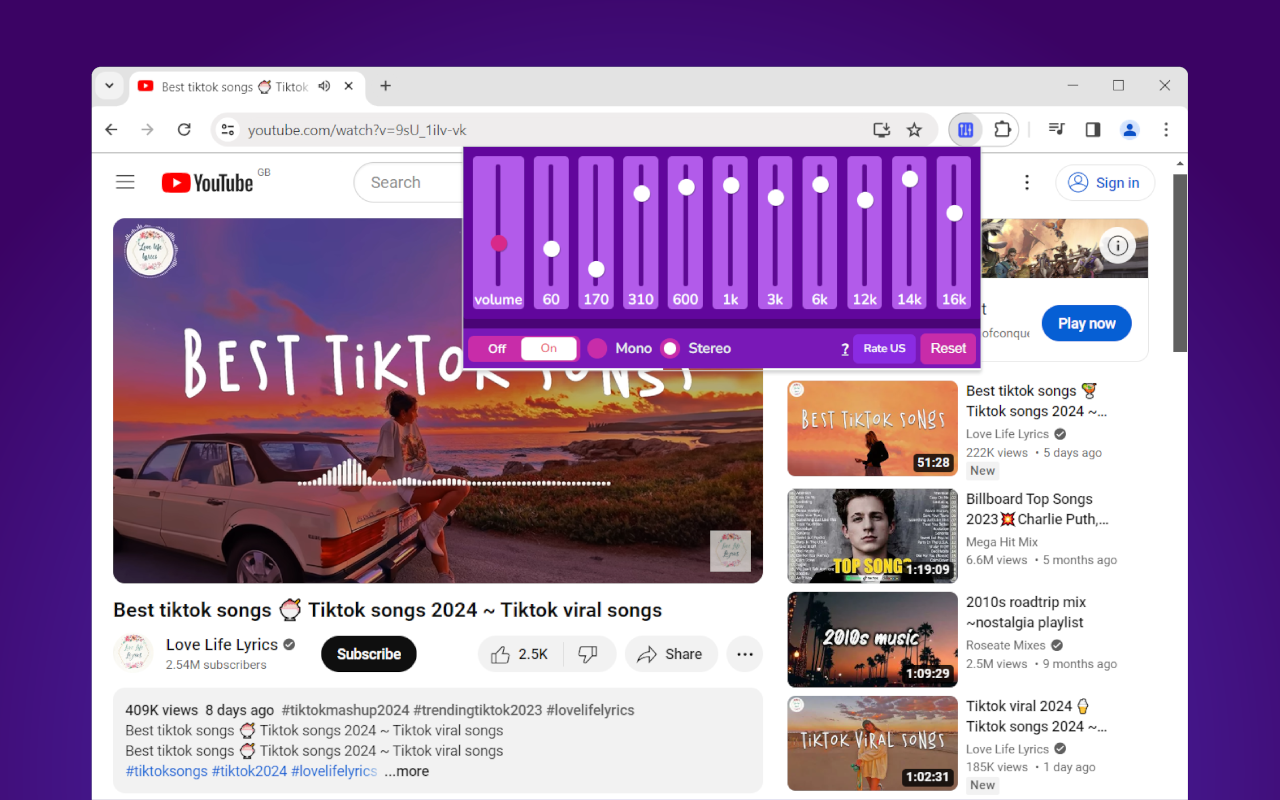
Task: Open the Chrome extensions puzzle icon
Action: 1002,129
